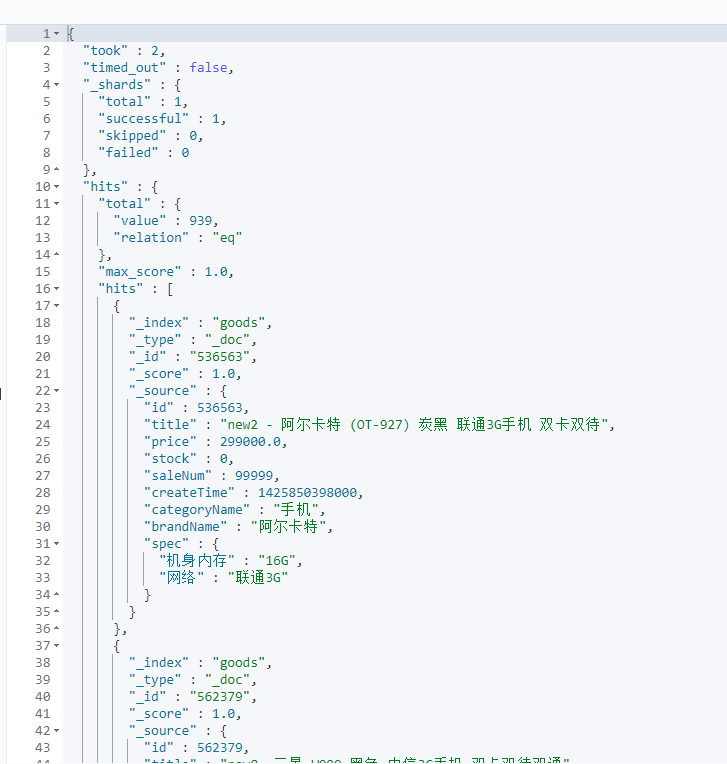This screenshot has height=764, width=727.
Task: Click the fold-end marker on line 9
Action: click(x=57, y=170)
